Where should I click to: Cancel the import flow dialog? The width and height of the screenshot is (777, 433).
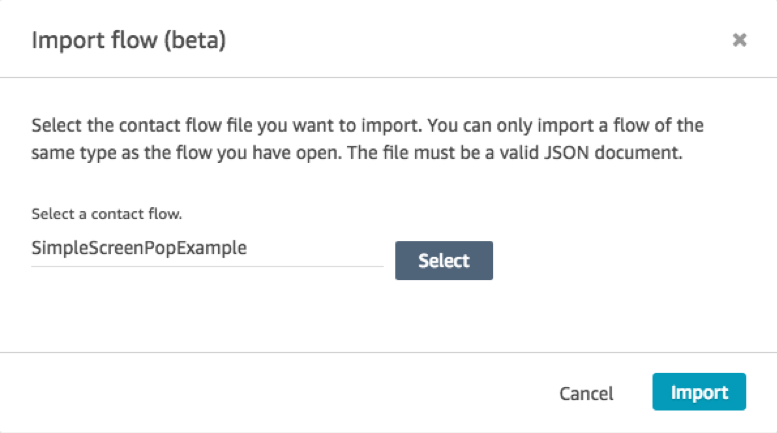click(x=586, y=393)
